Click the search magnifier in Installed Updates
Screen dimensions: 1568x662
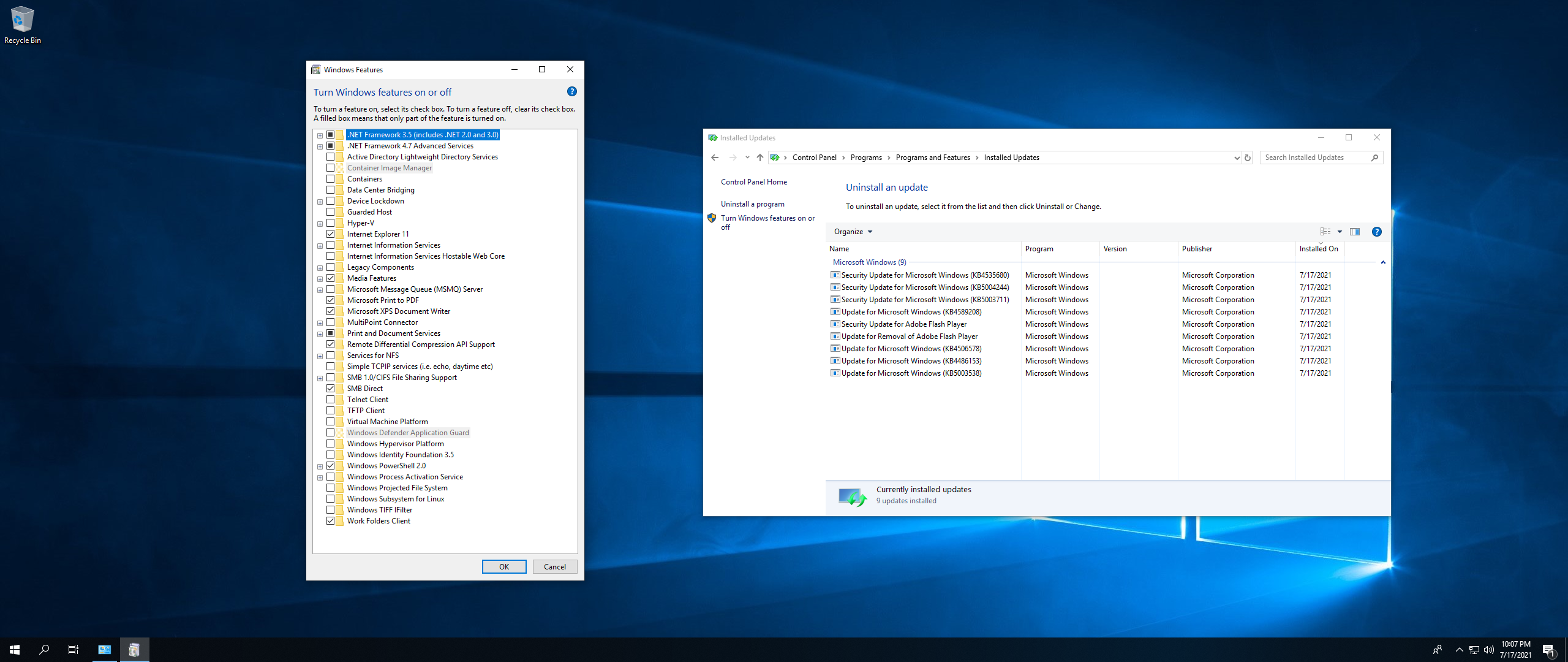pyautogui.click(x=1374, y=158)
